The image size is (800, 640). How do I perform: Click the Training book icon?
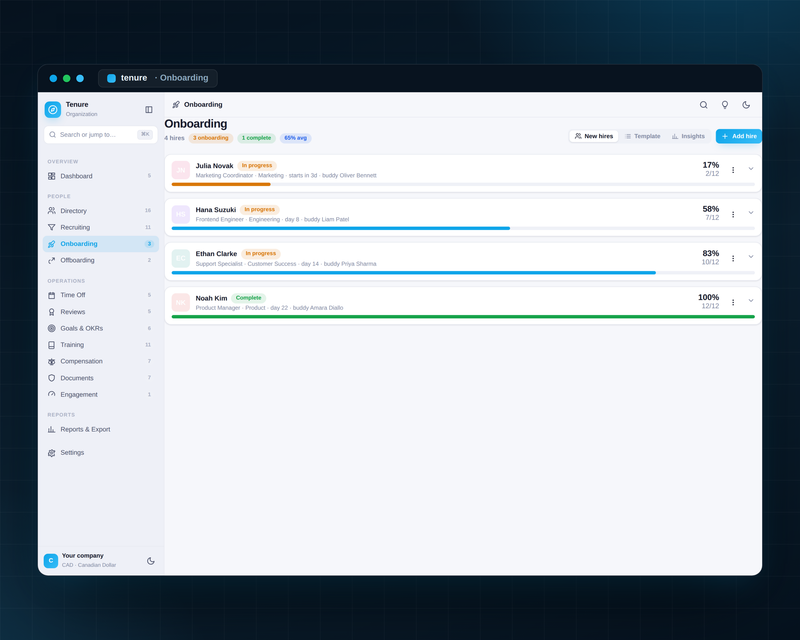click(x=52, y=345)
